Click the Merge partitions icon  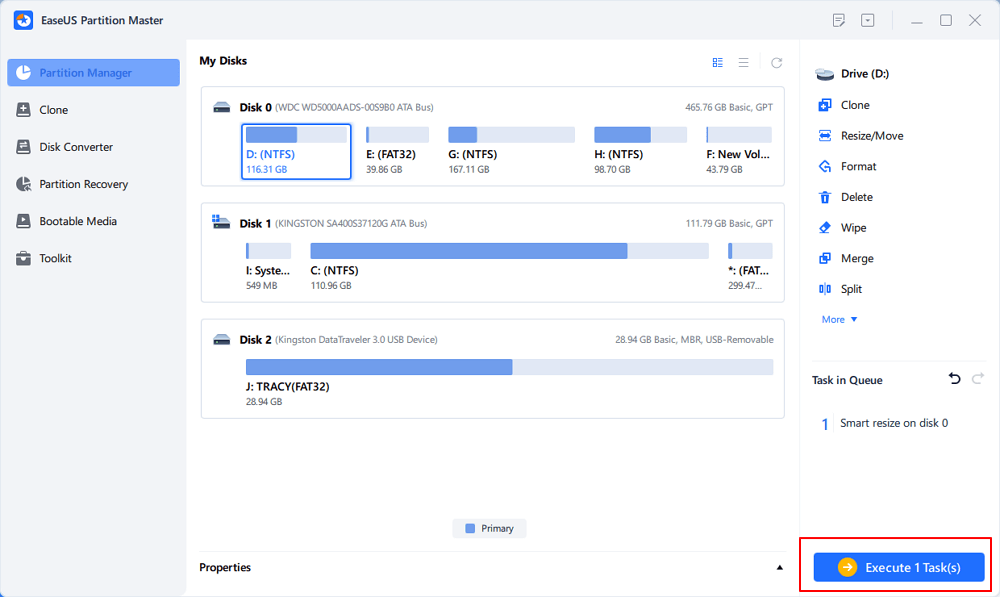pos(825,259)
